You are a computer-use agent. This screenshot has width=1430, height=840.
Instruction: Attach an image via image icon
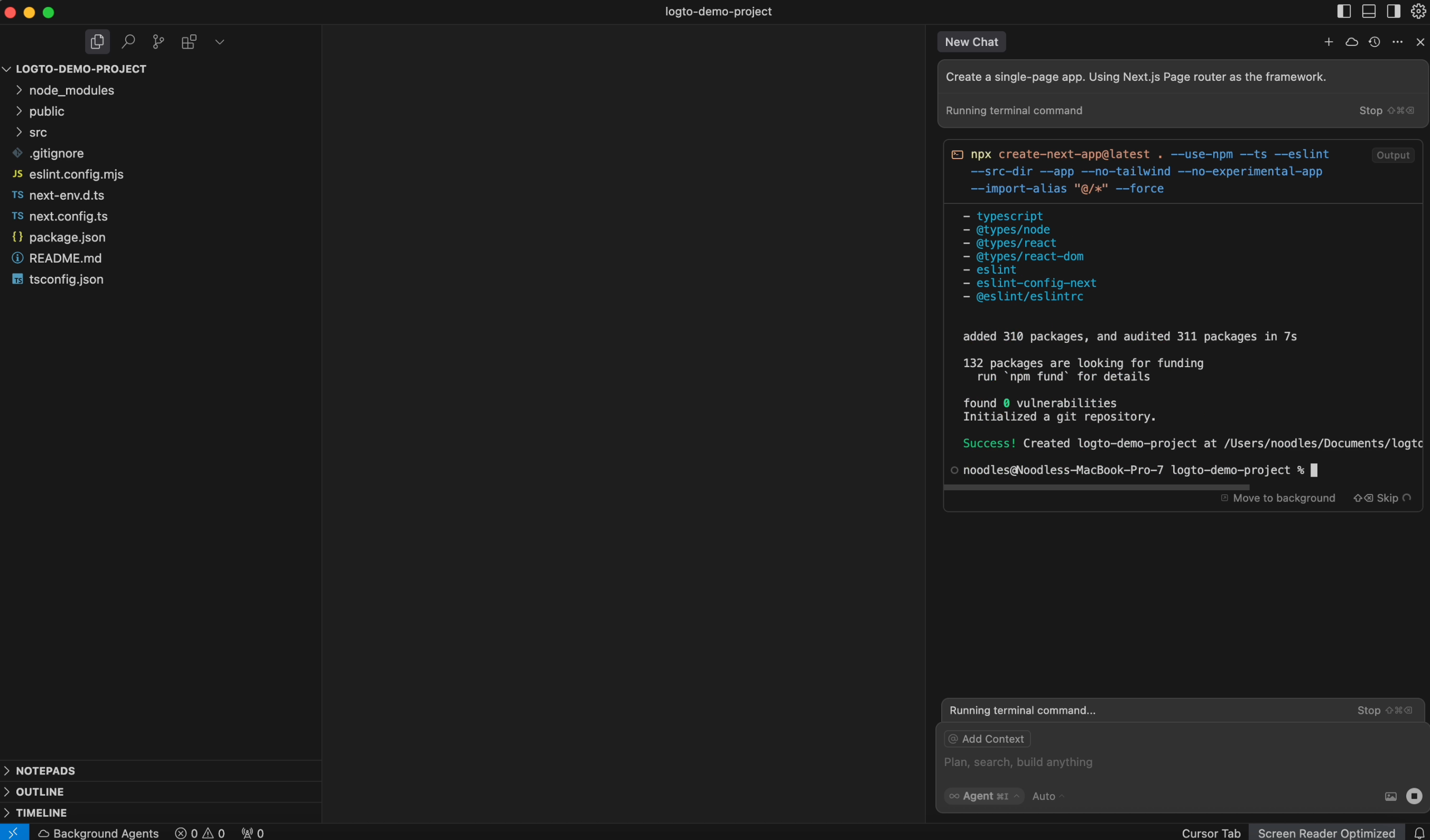click(x=1390, y=796)
